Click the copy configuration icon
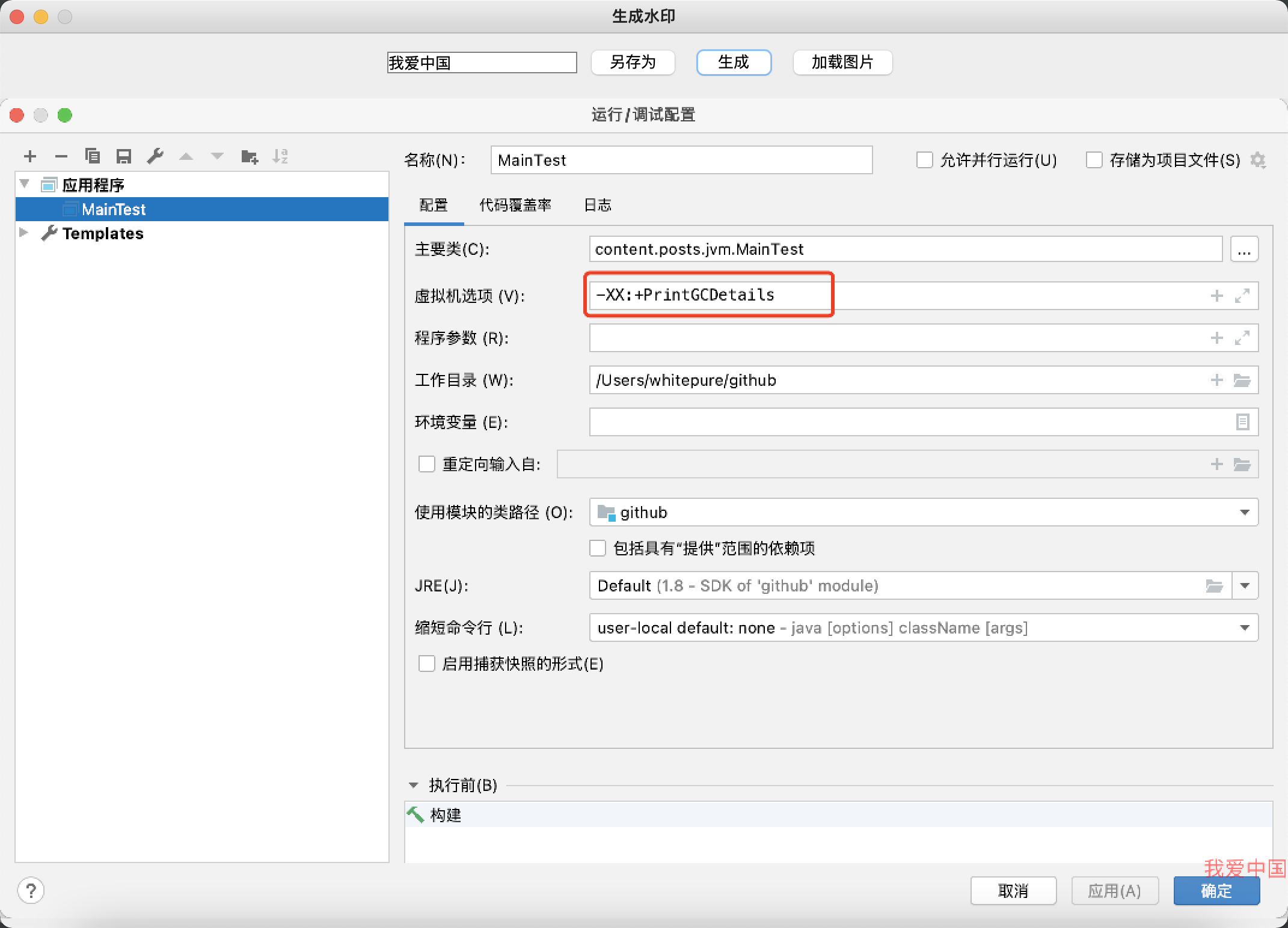The image size is (1288, 928). [93, 157]
